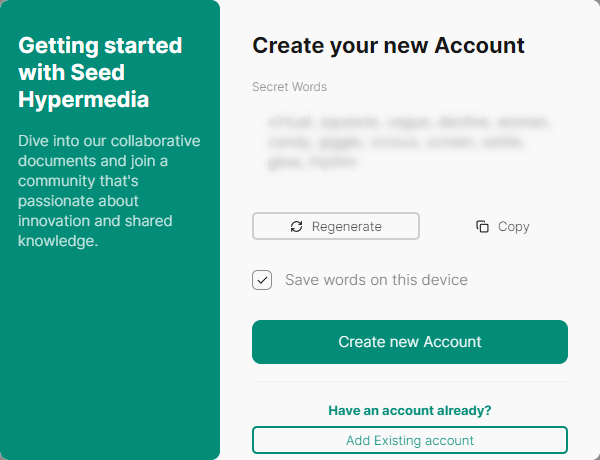Click the divider line below Create new Account
The height and width of the screenshot is (460, 600).
[x=409, y=381]
